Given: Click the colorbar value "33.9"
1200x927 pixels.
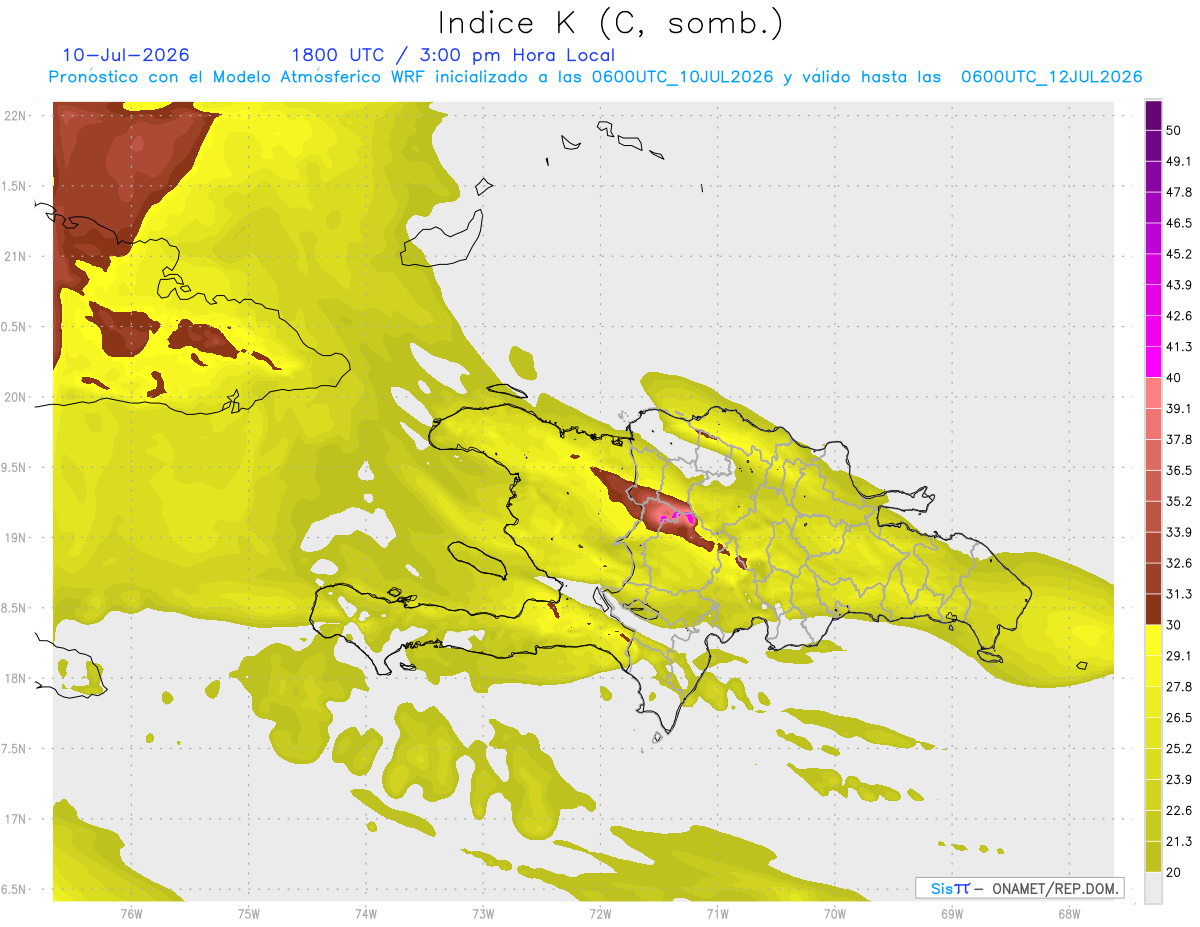Looking at the screenshot, I should (1179, 532).
